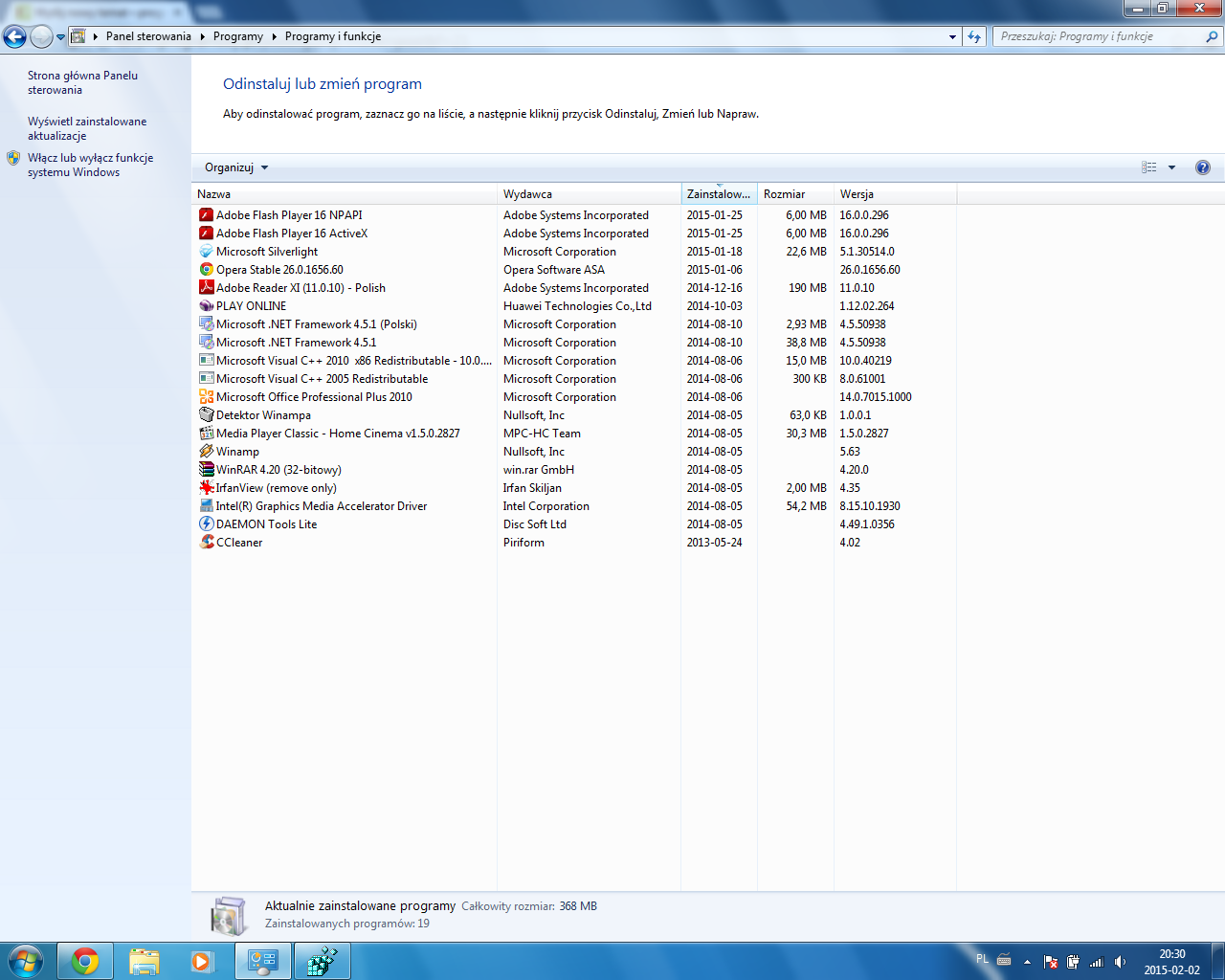The width and height of the screenshot is (1225, 980).
Task: Select the WinRAR 4.20 icon
Action: [x=206, y=470]
